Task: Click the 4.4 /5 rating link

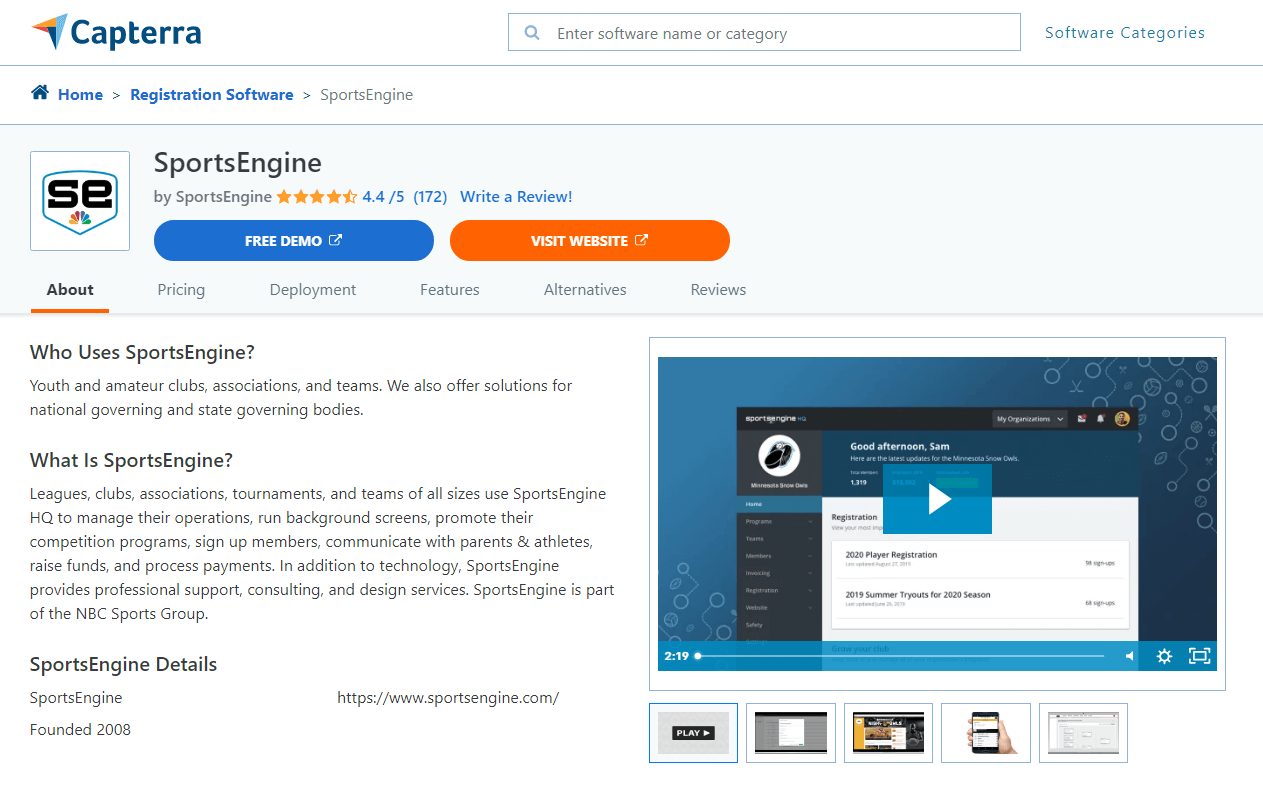Action: pos(384,197)
